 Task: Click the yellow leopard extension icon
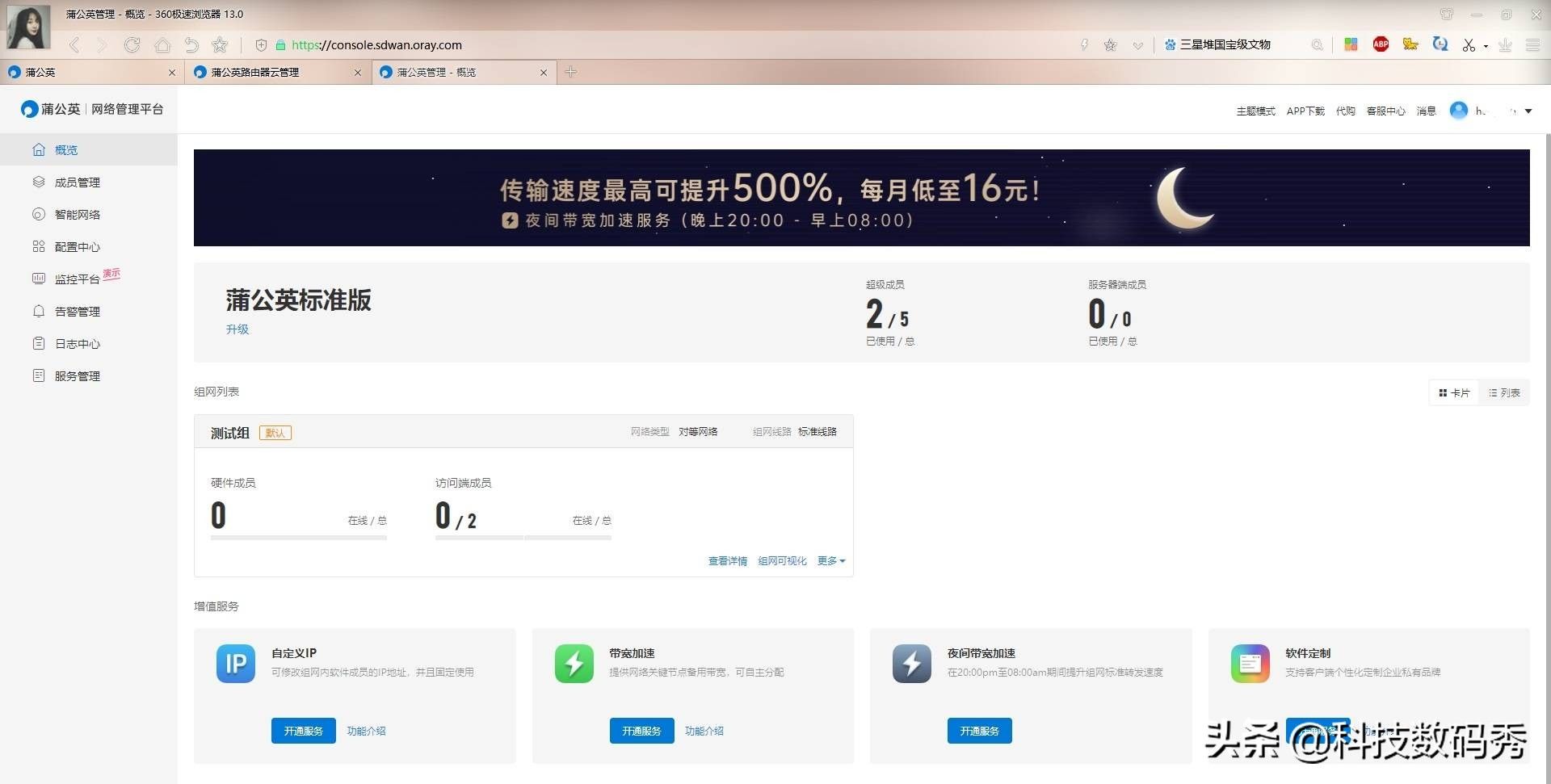click(x=1410, y=44)
